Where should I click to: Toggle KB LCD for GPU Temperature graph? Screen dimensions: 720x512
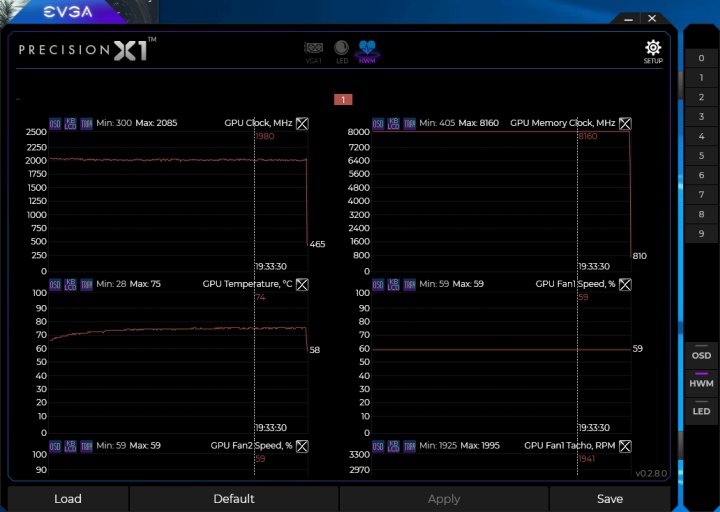[70, 285]
